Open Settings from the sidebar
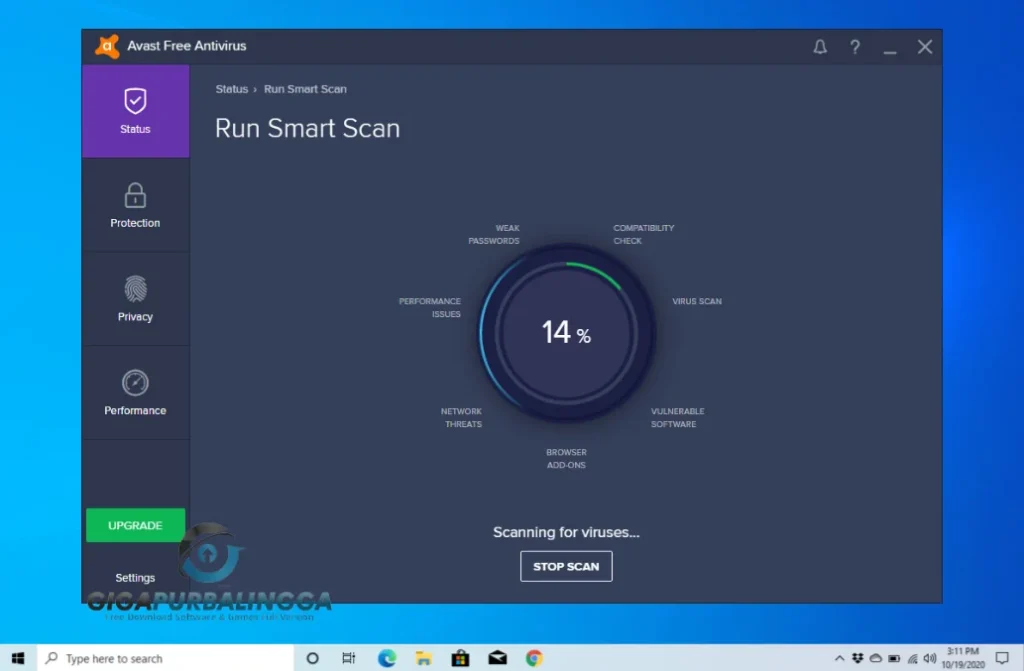This screenshot has width=1024, height=671. click(x=135, y=578)
